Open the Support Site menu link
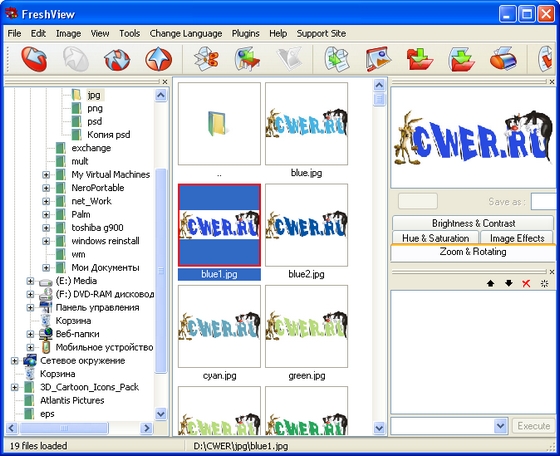This screenshot has width=560, height=456. (321, 34)
